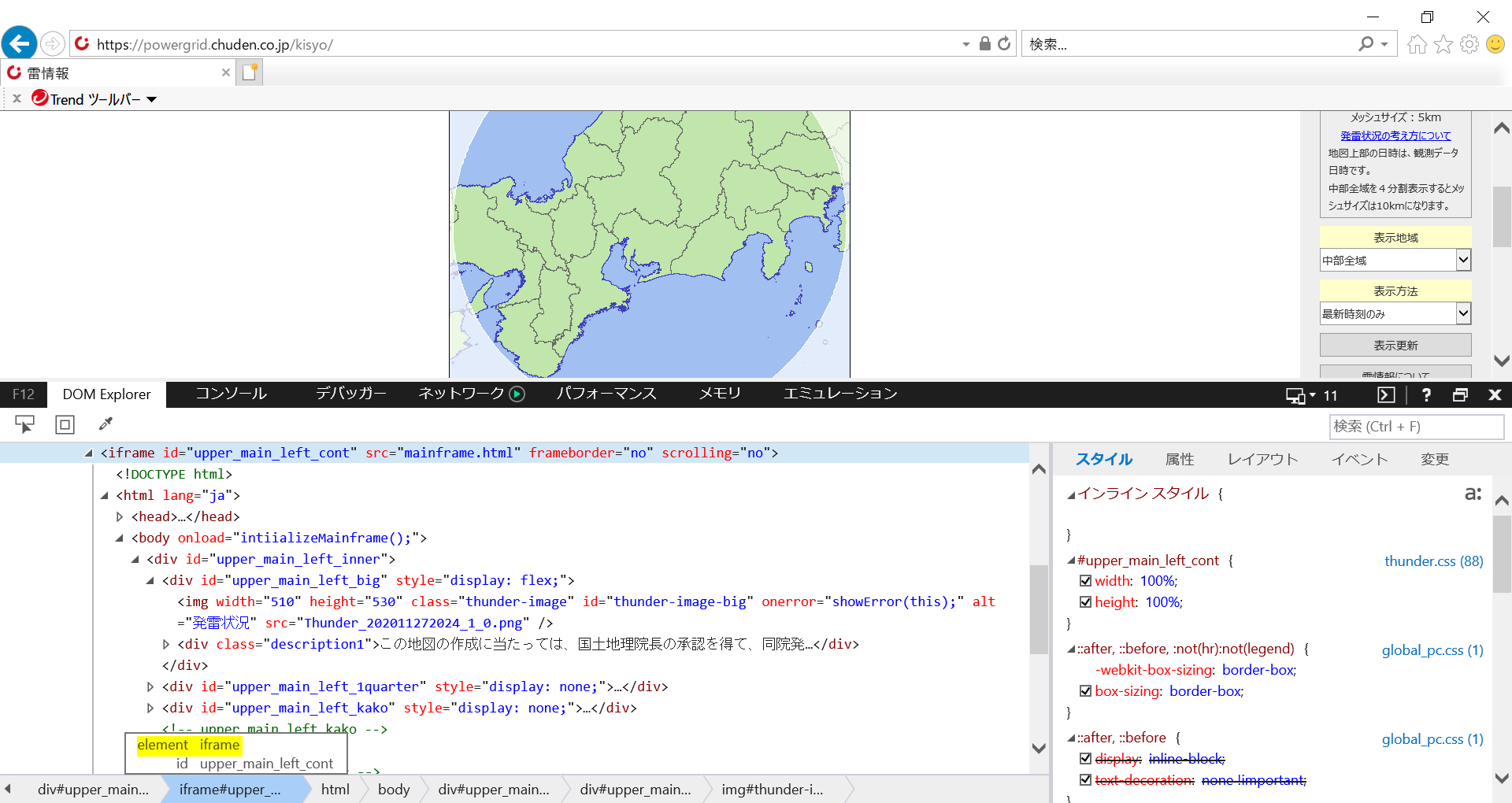The height and width of the screenshot is (803, 1512).
Task: Select img#thunder-i... in breadcrumb
Action: click(773, 790)
